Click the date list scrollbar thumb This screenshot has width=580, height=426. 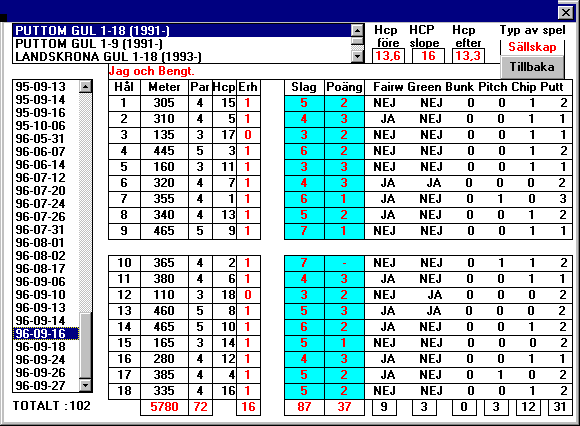(x=85, y=346)
